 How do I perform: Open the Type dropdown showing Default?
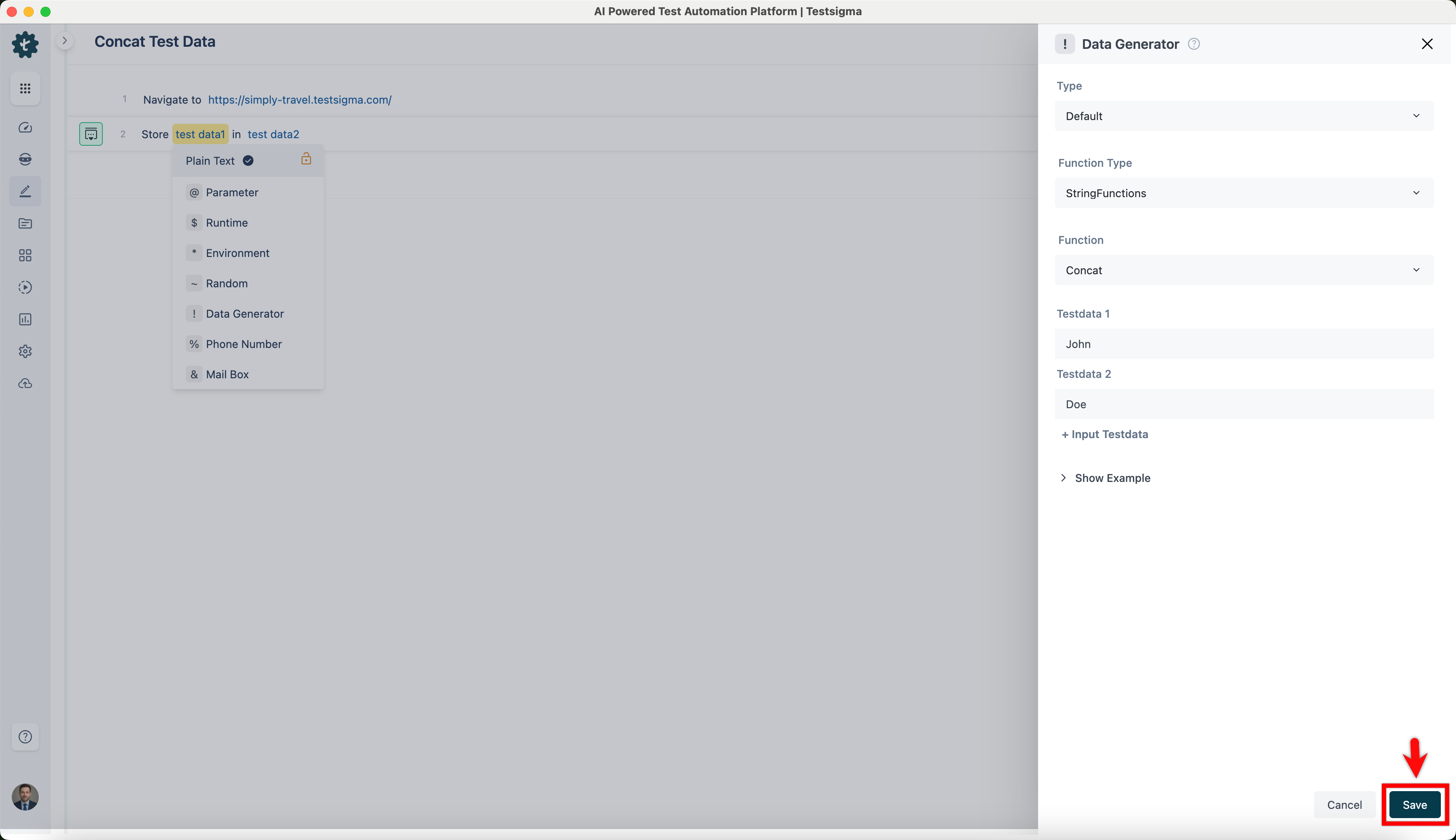(1244, 116)
